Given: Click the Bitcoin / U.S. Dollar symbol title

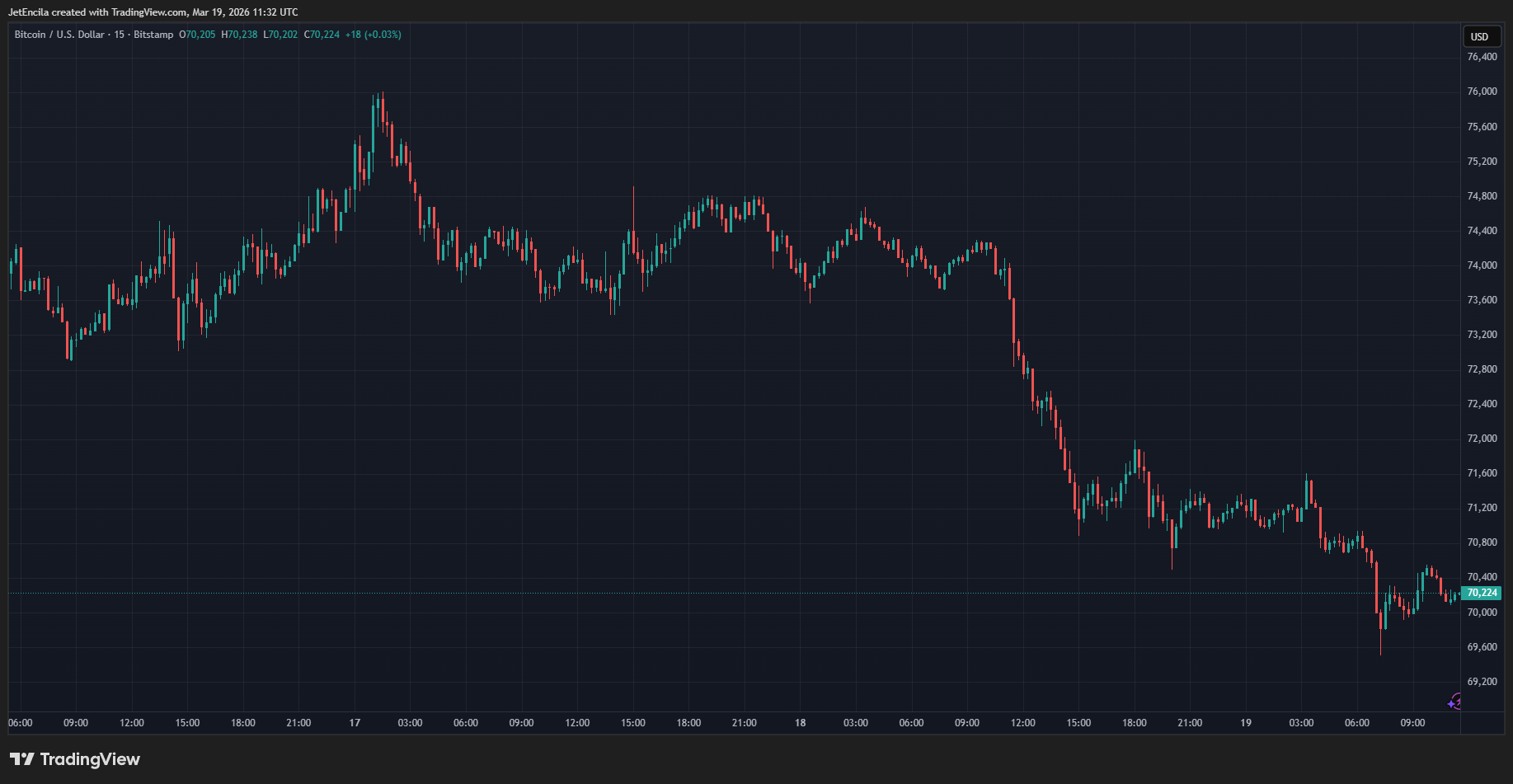Looking at the screenshot, I should (59, 35).
